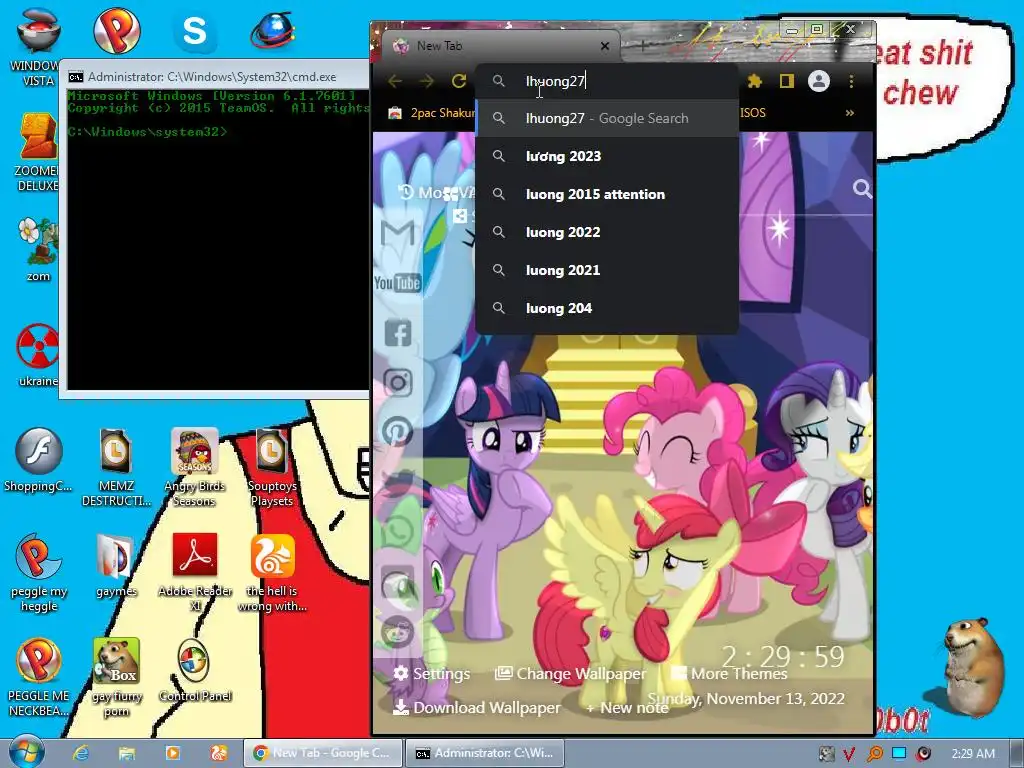Go back in Chrome
1024x768 pixels.
pyautogui.click(x=395, y=81)
